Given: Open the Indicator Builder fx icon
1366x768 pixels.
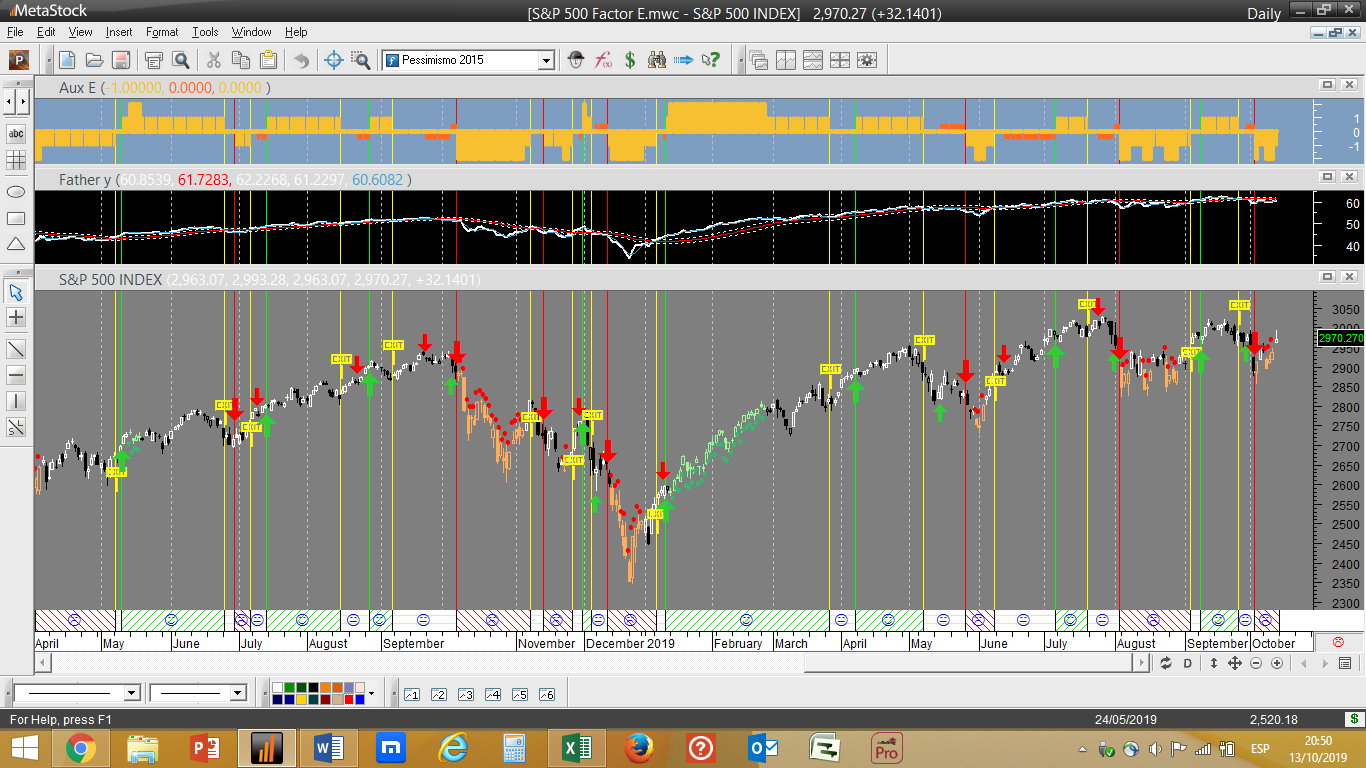Looking at the screenshot, I should 603,60.
